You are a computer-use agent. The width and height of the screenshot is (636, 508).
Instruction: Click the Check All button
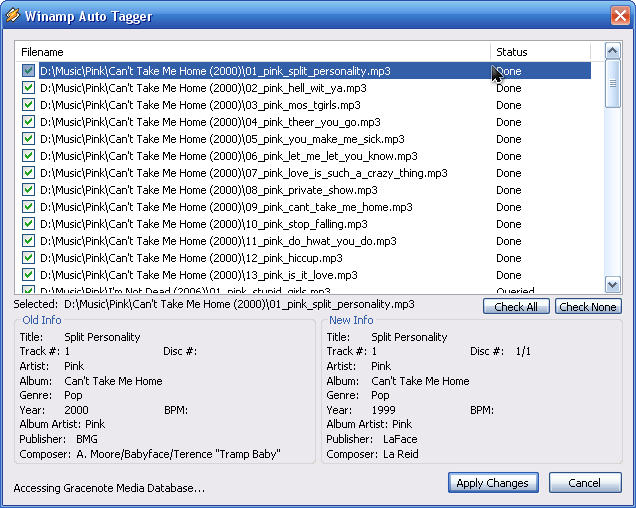click(x=516, y=306)
